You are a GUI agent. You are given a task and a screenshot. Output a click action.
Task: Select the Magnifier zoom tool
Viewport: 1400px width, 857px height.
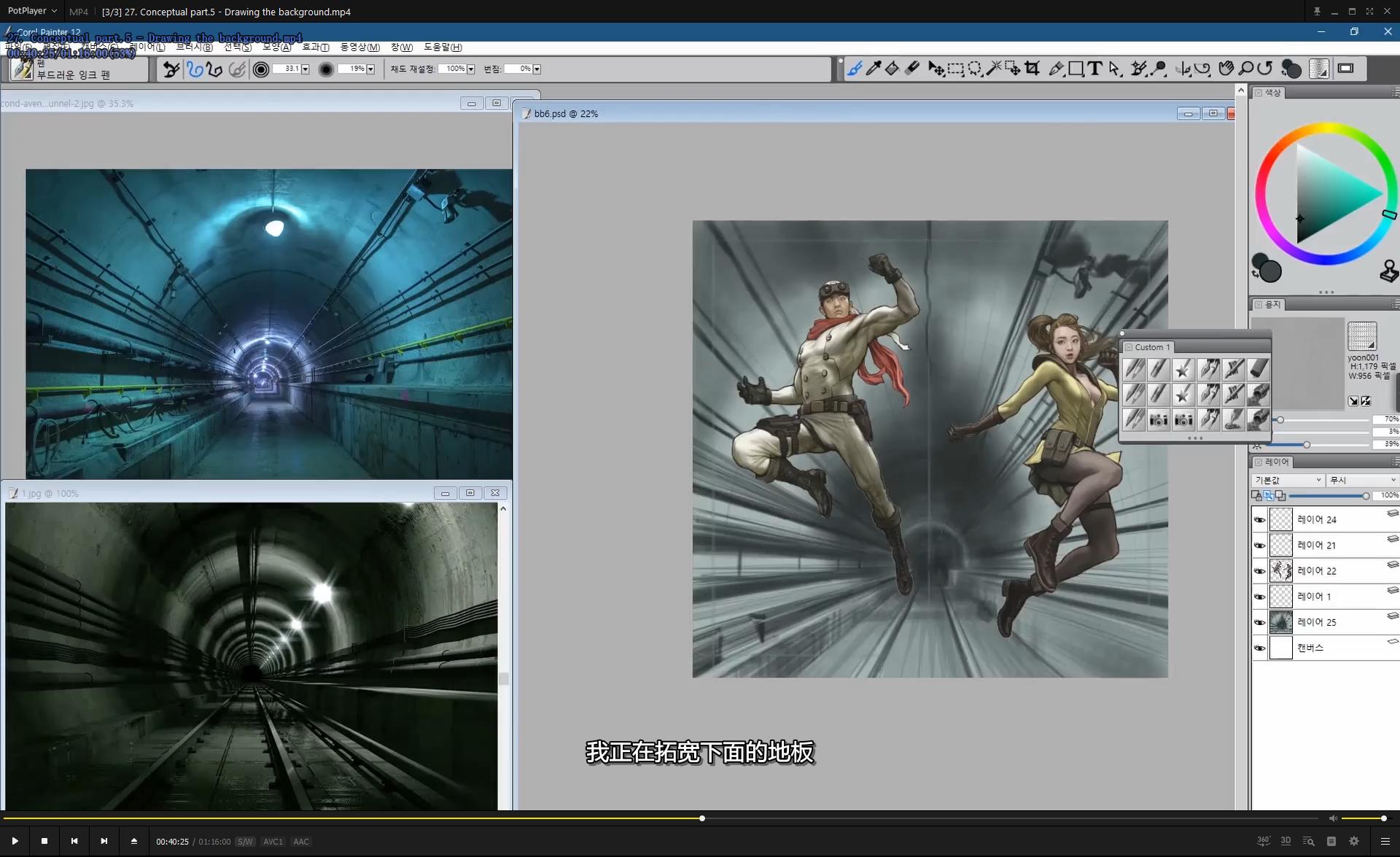(x=1246, y=69)
